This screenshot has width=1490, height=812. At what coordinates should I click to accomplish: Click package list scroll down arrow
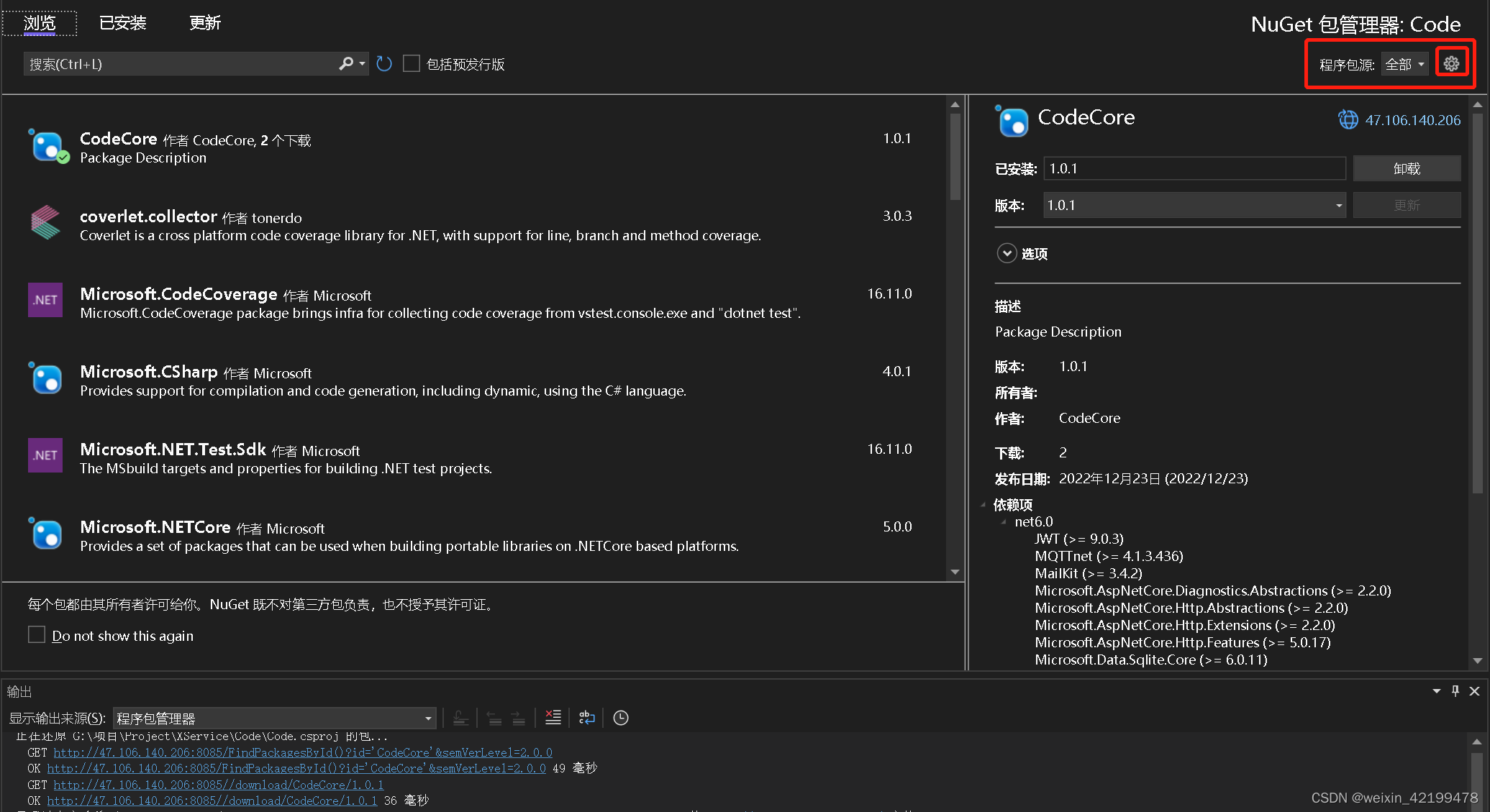tap(955, 572)
